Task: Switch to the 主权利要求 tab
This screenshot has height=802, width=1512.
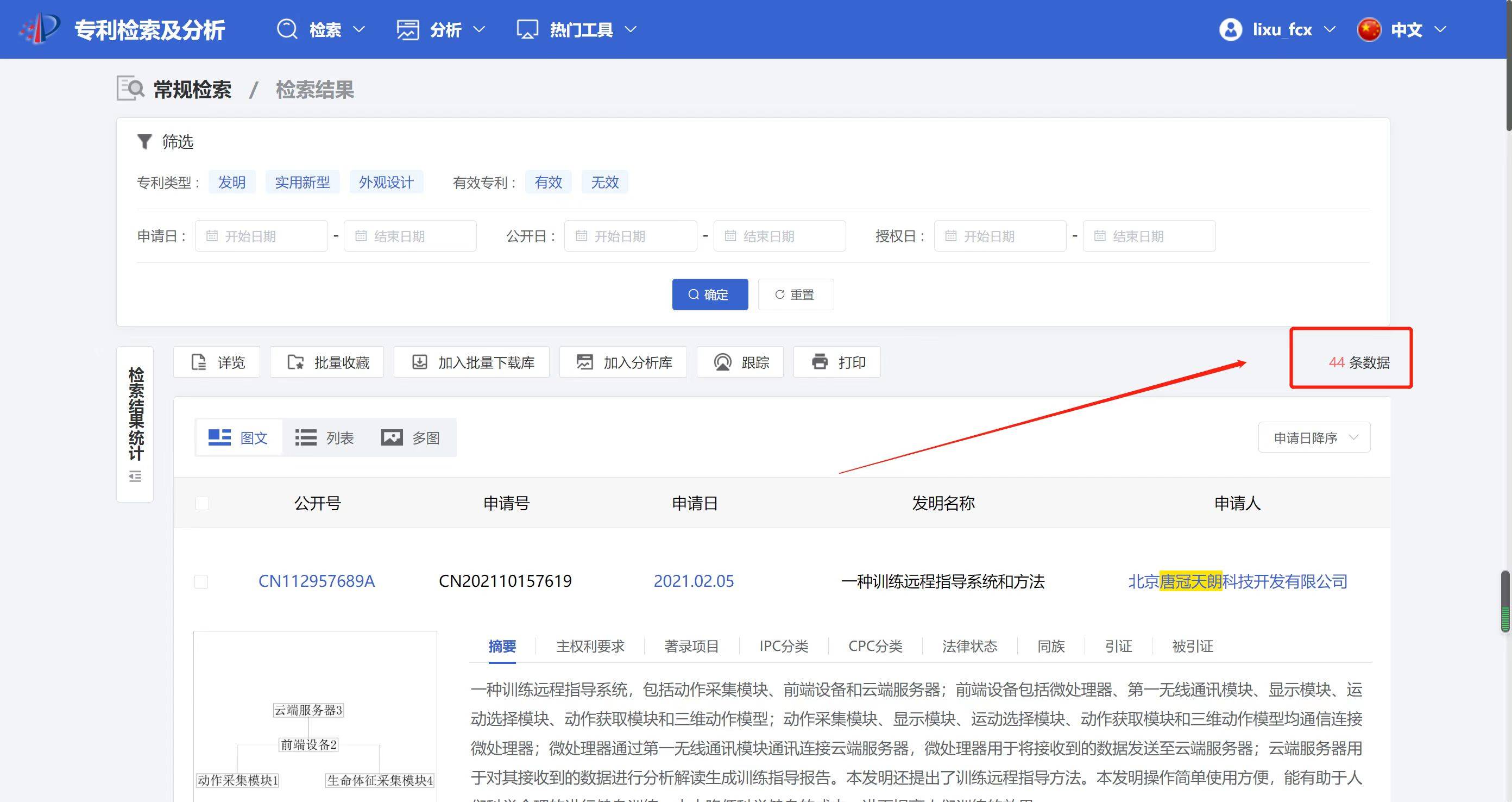Action: tap(590, 647)
